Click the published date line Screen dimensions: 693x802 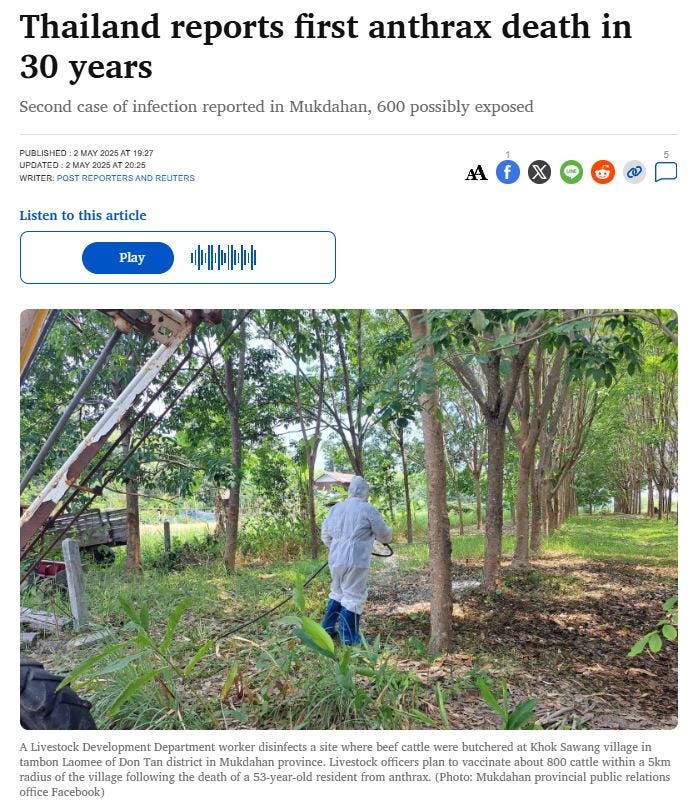click(86, 153)
